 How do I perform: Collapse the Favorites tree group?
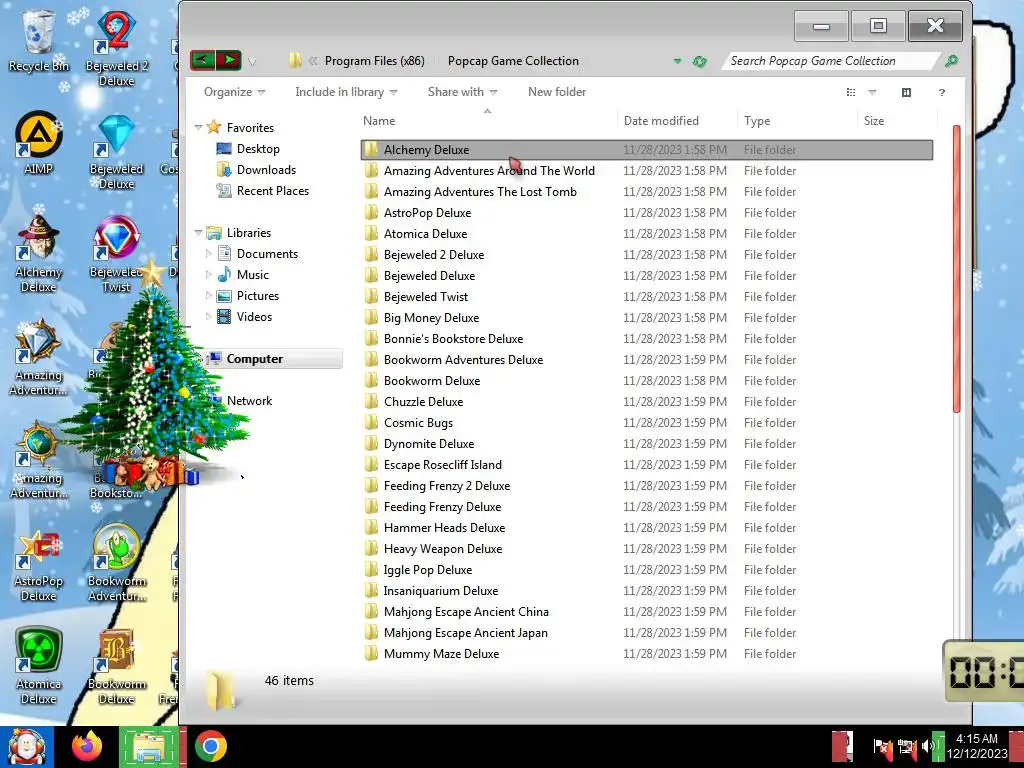point(199,127)
